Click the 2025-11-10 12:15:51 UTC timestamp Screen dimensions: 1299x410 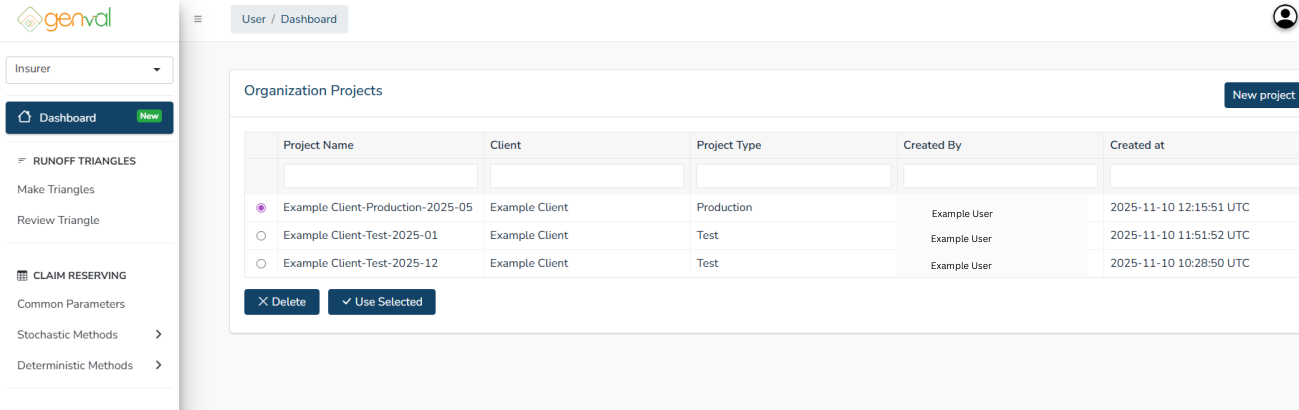pos(1180,208)
